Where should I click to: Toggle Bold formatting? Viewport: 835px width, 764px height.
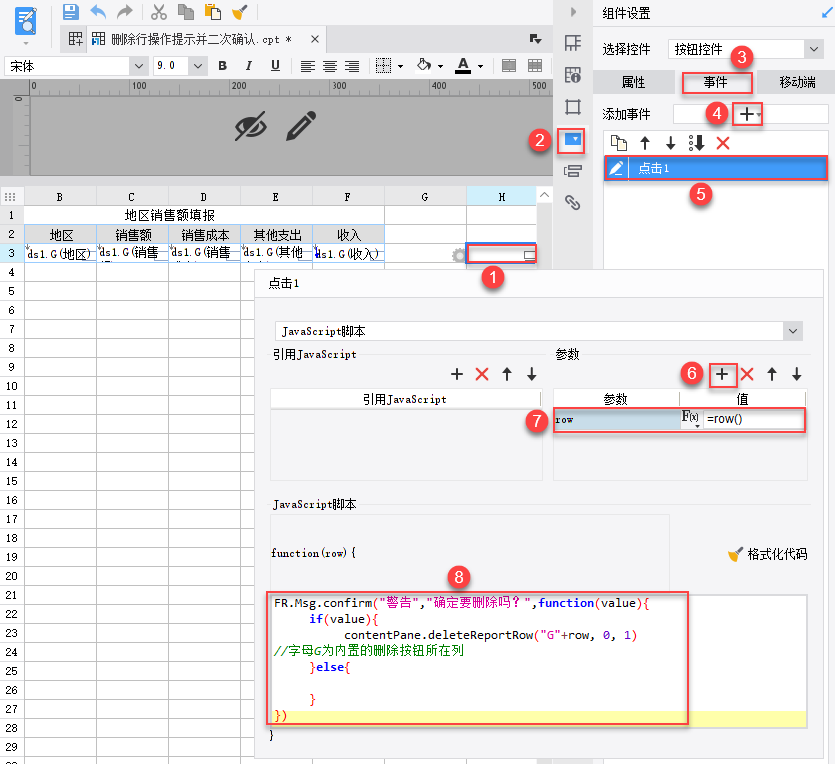[x=223, y=65]
